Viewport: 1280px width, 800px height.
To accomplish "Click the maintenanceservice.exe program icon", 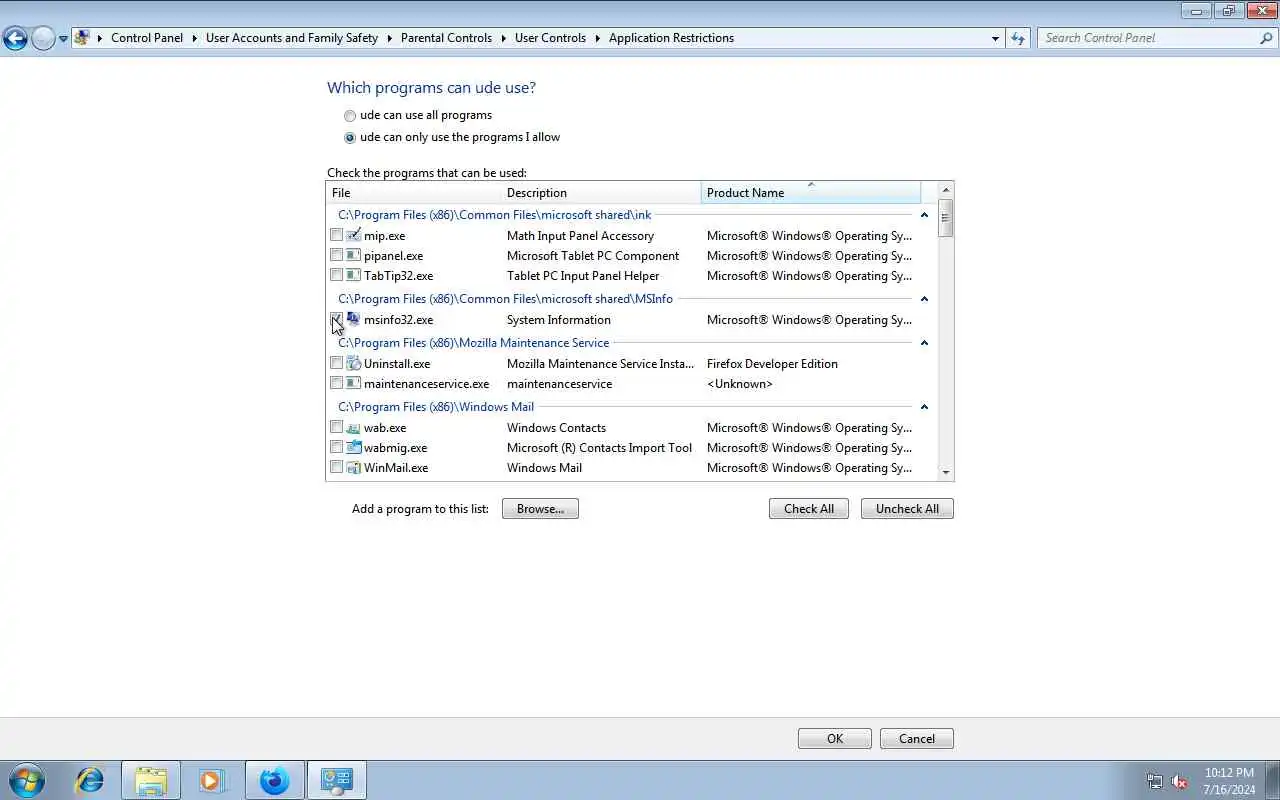I will (x=353, y=383).
